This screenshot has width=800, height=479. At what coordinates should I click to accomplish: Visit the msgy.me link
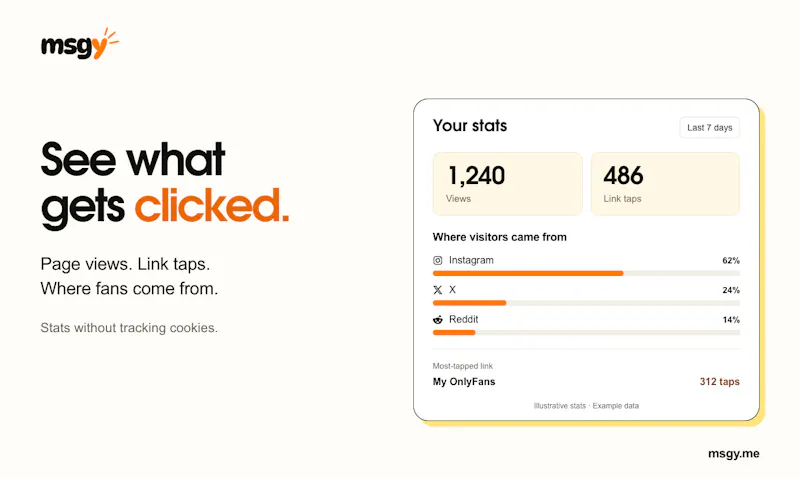click(x=734, y=453)
